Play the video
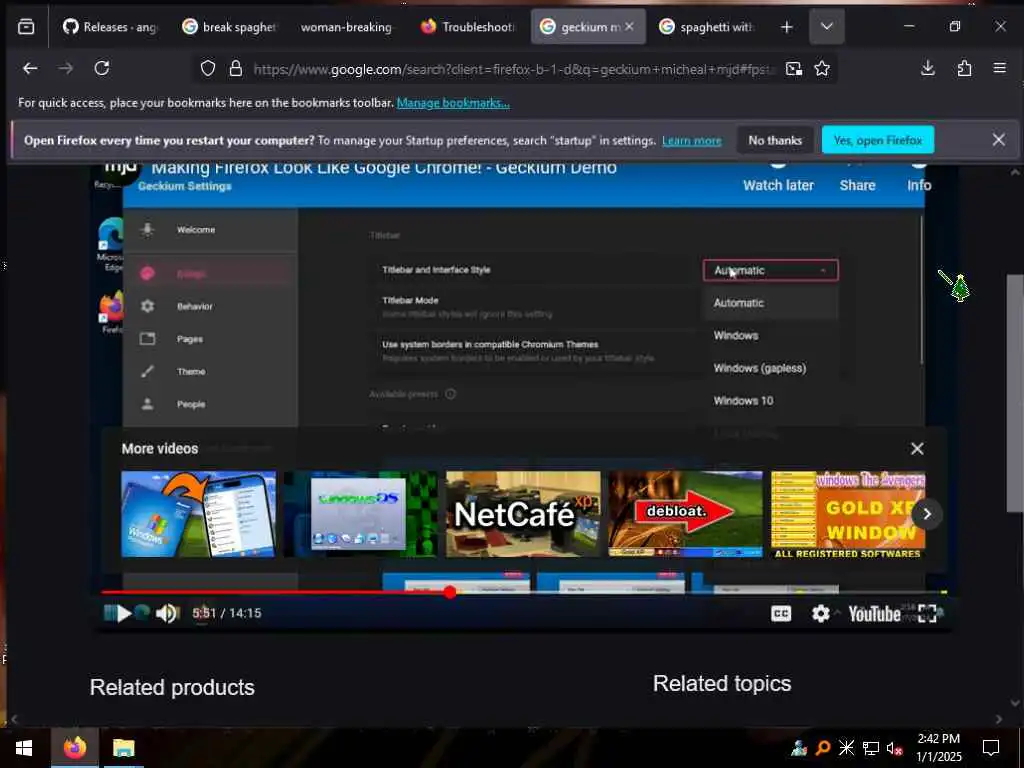 point(123,613)
